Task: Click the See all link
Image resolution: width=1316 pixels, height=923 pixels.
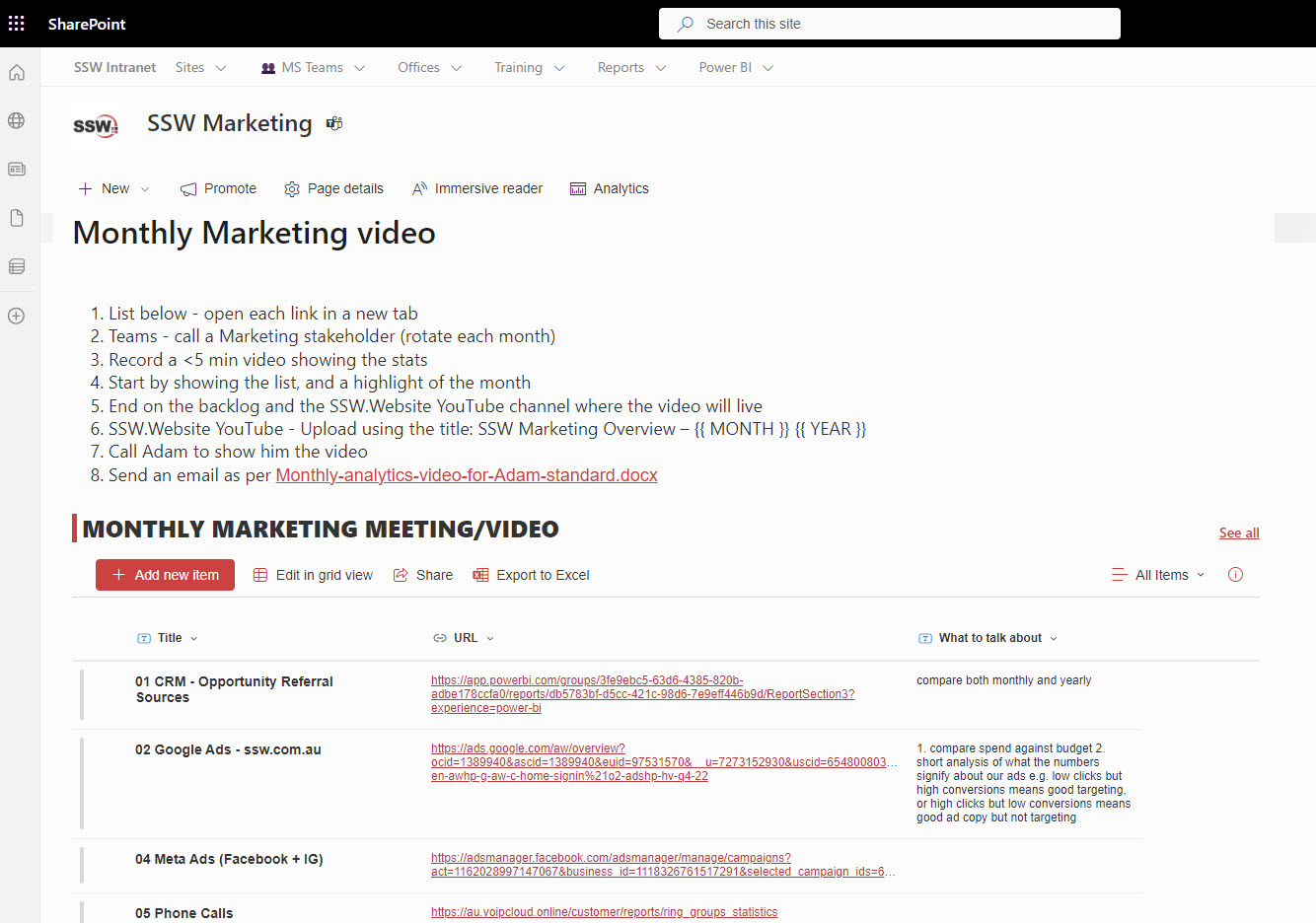Action: coord(1239,532)
